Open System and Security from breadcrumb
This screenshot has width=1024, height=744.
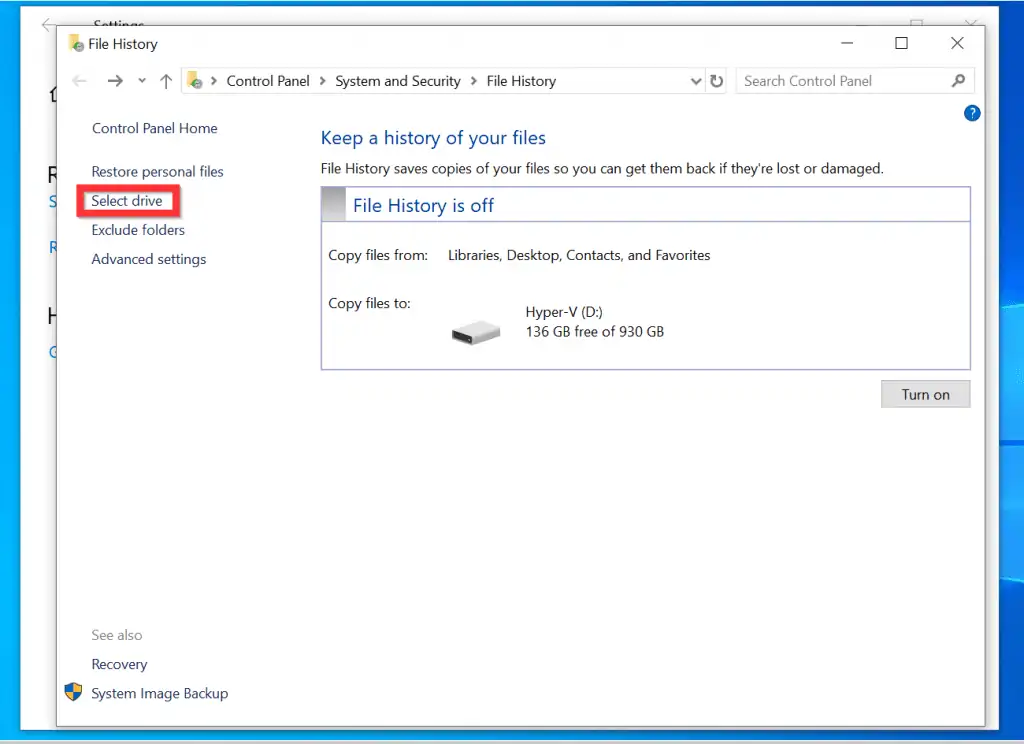pyautogui.click(x=398, y=81)
